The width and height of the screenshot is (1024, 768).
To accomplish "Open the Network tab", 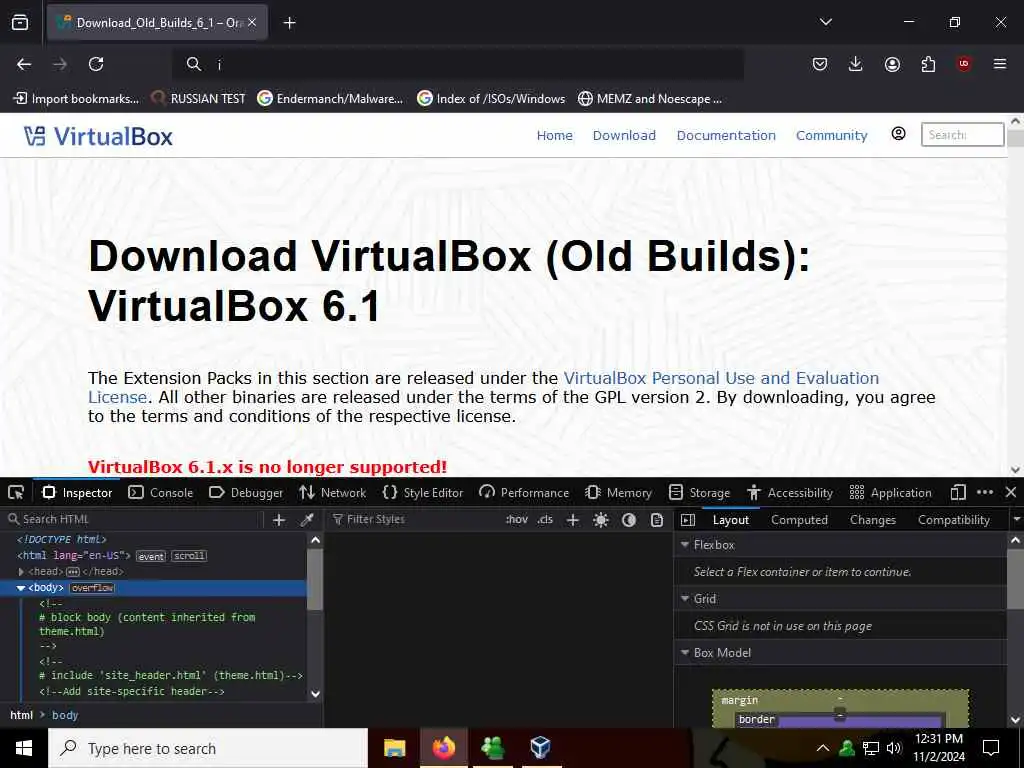I will (332, 492).
